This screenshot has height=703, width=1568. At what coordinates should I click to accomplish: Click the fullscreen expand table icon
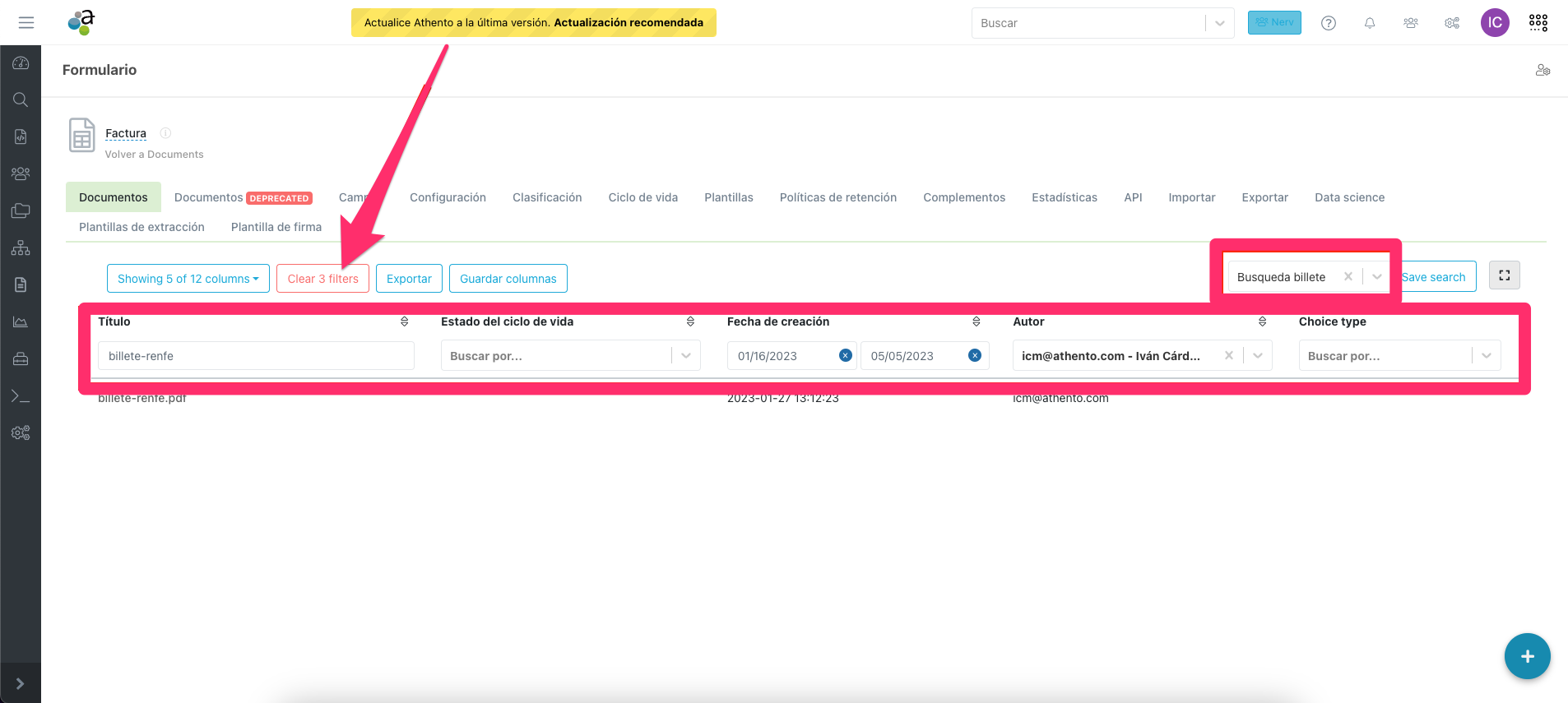1504,275
